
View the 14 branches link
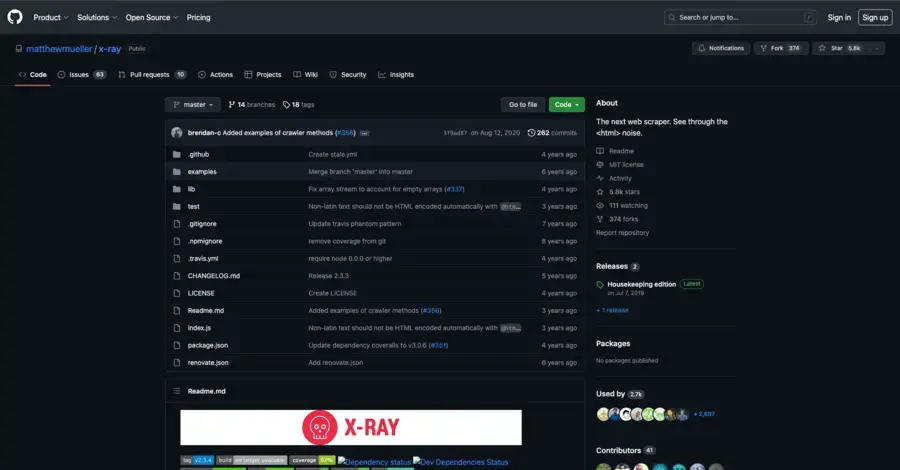(251, 104)
